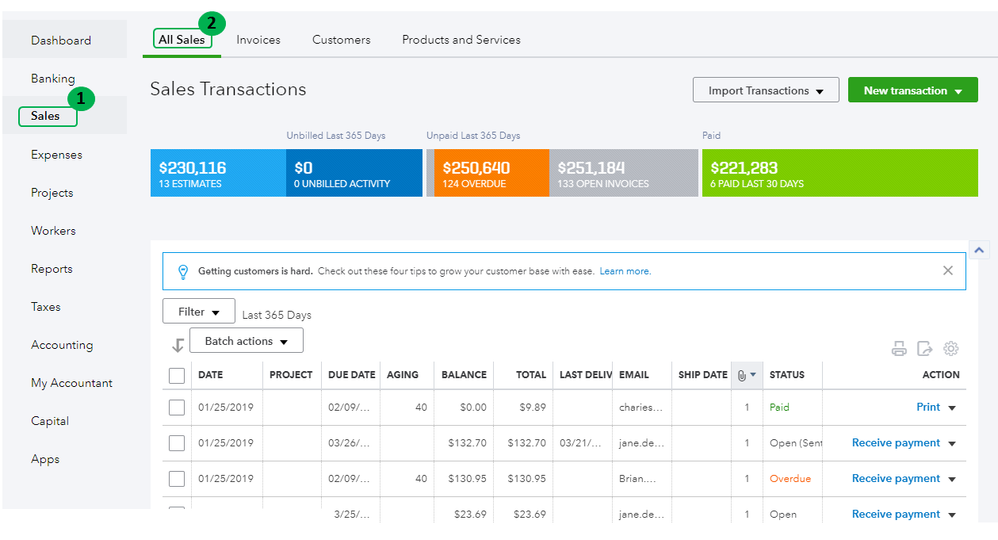
Task: Collapse the summary bar with the up chevron
Action: click(x=979, y=250)
